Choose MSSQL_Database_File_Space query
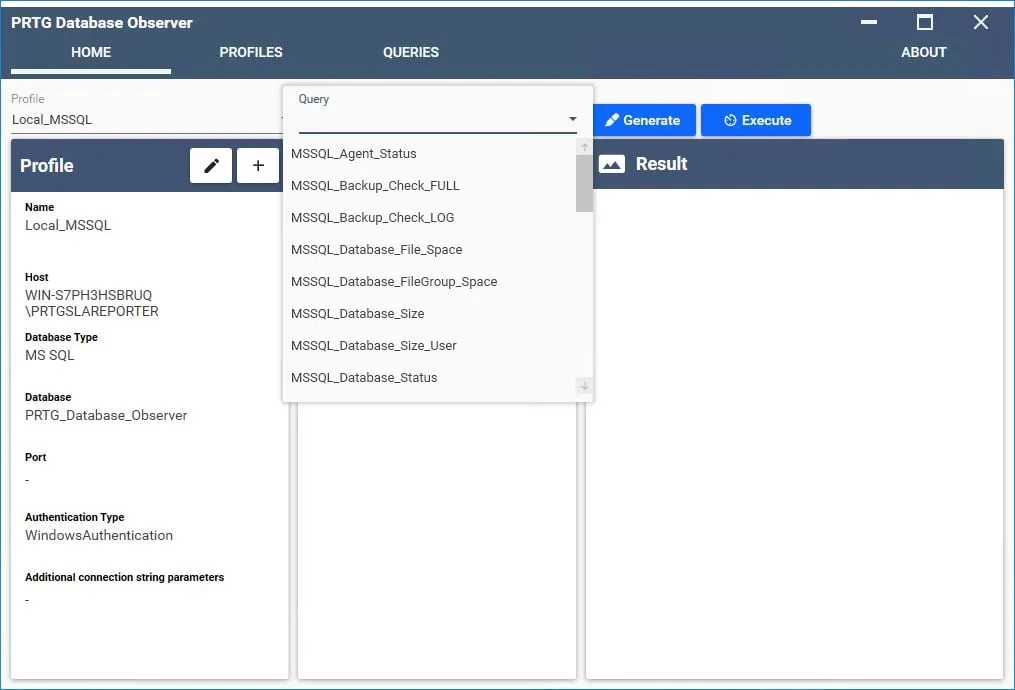 (x=429, y=250)
